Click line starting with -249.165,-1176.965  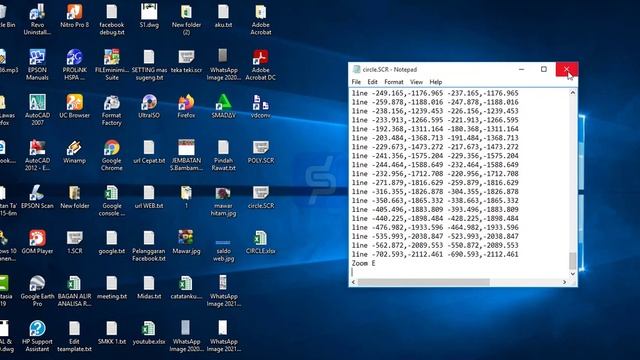[x=435, y=93]
